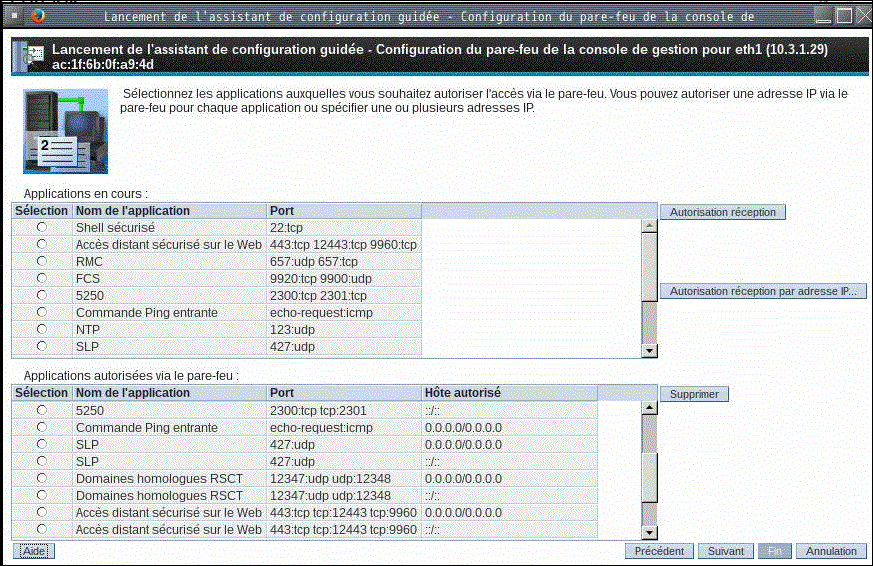Click scroll-down arrow of authorized applications list

pos(649,533)
